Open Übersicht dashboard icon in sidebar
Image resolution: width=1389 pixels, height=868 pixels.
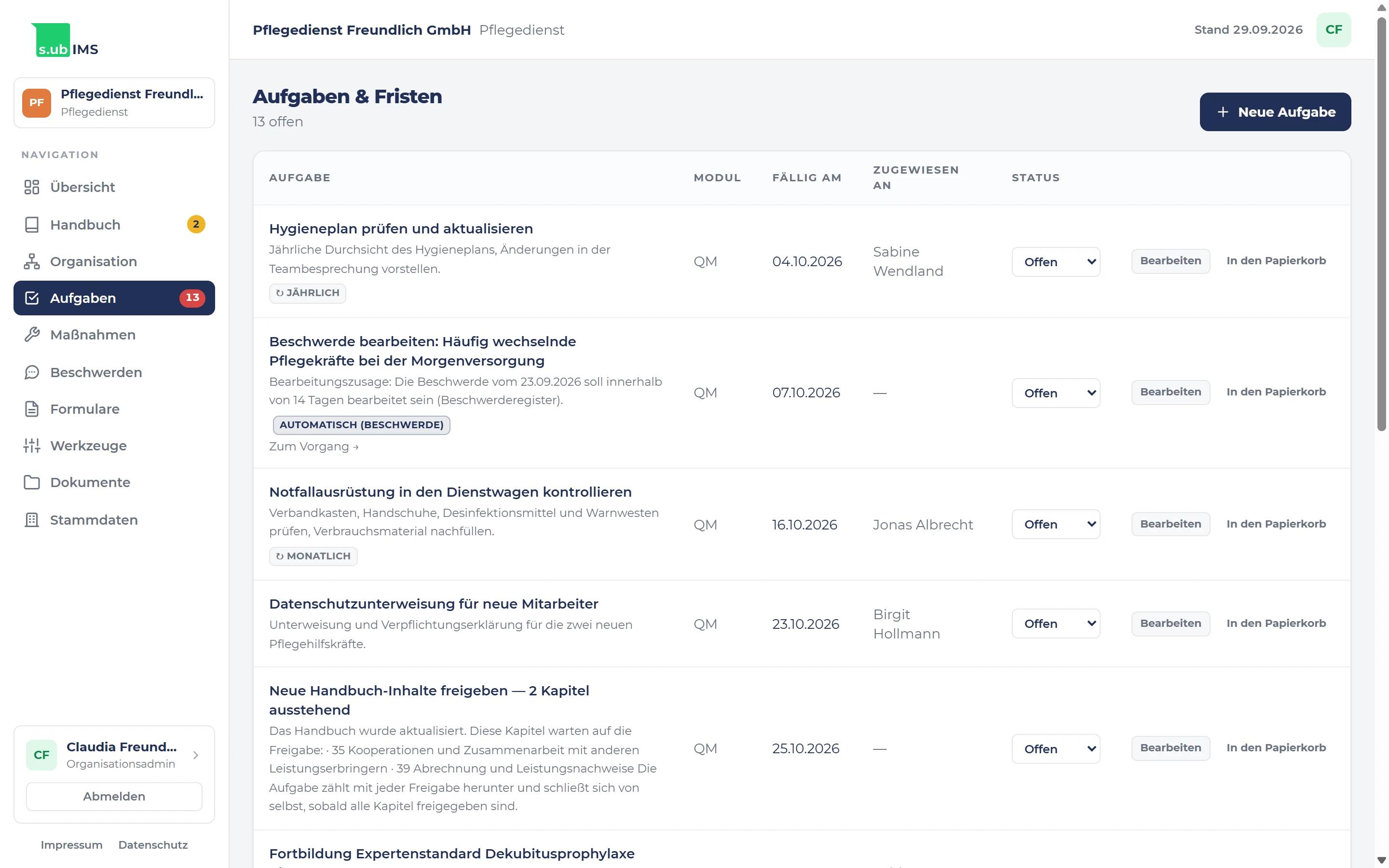coord(31,187)
